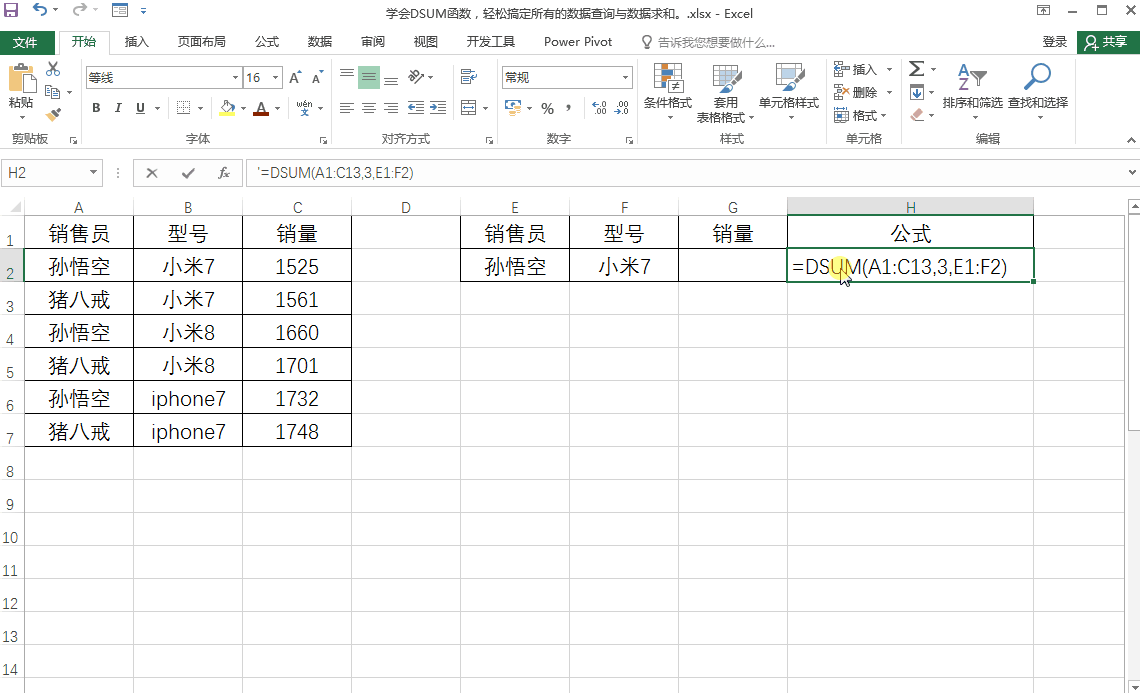Expand the font size dropdown
1140x693 pixels.
[276, 78]
